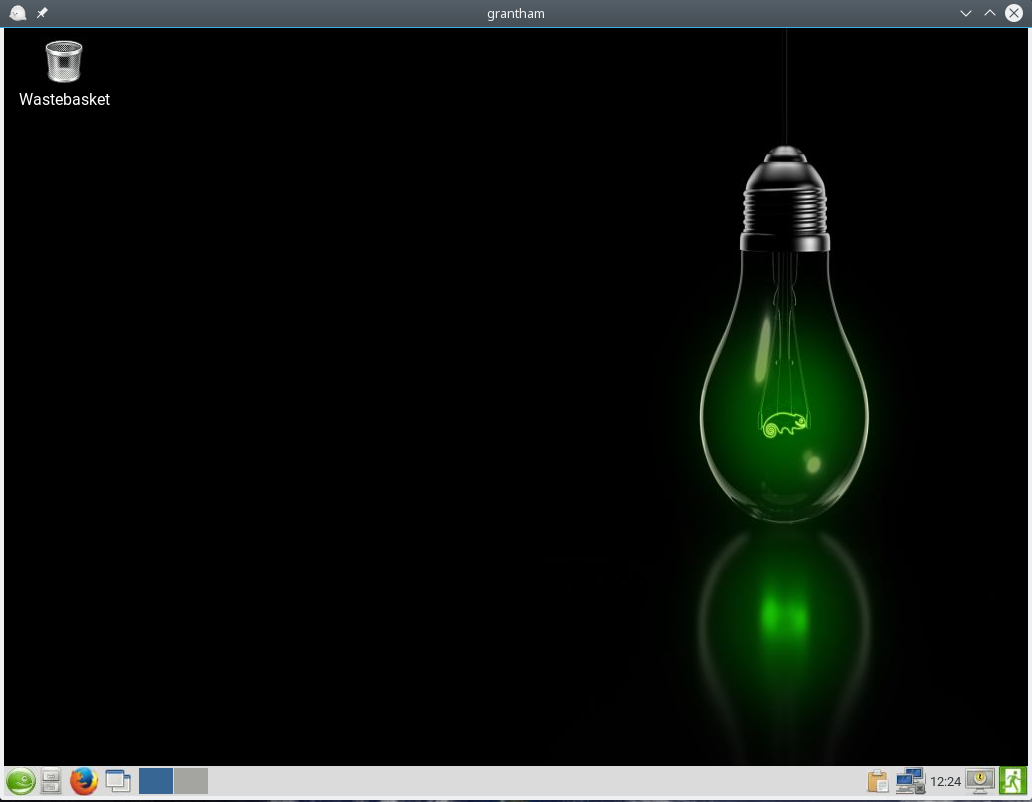The height and width of the screenshot is (802, 1032).
Task: Open the clipboard manager tray icon
Action: pyautogui.click(x=878, y=782)
